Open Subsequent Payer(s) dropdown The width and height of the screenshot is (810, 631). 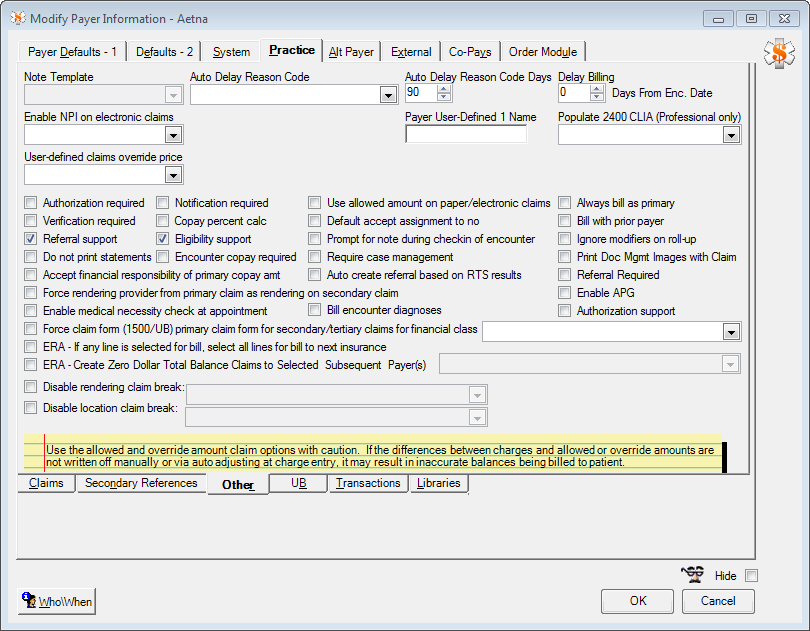click(x=730, y=364)
